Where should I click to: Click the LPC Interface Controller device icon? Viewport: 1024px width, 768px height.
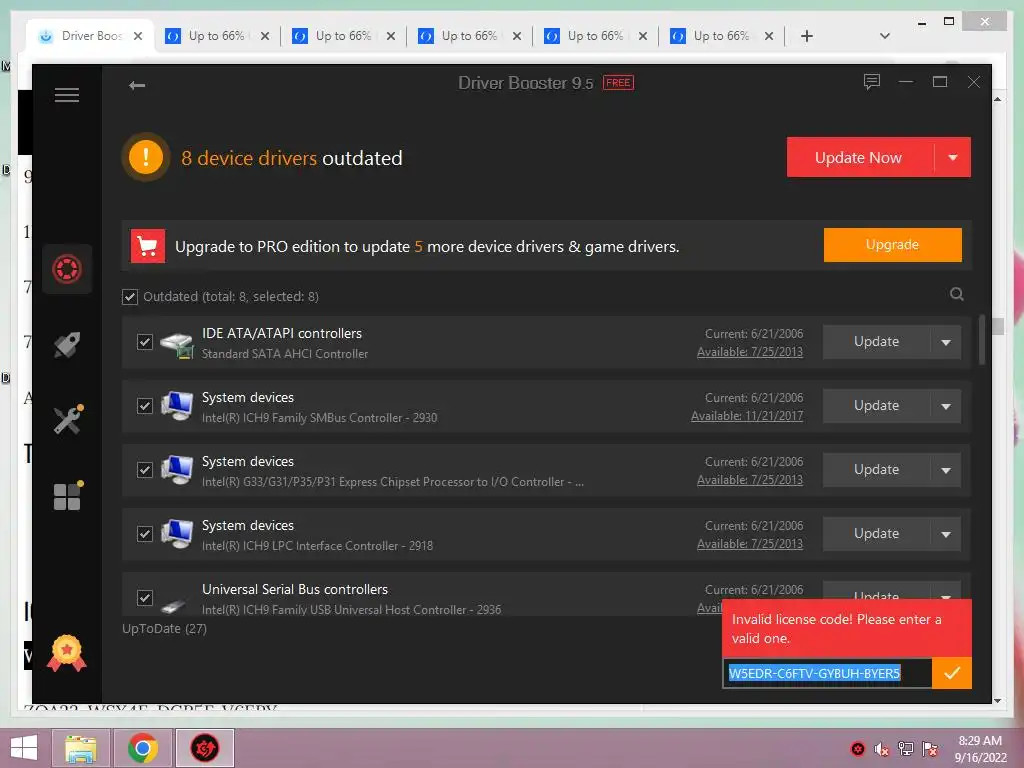click(177, 534)
